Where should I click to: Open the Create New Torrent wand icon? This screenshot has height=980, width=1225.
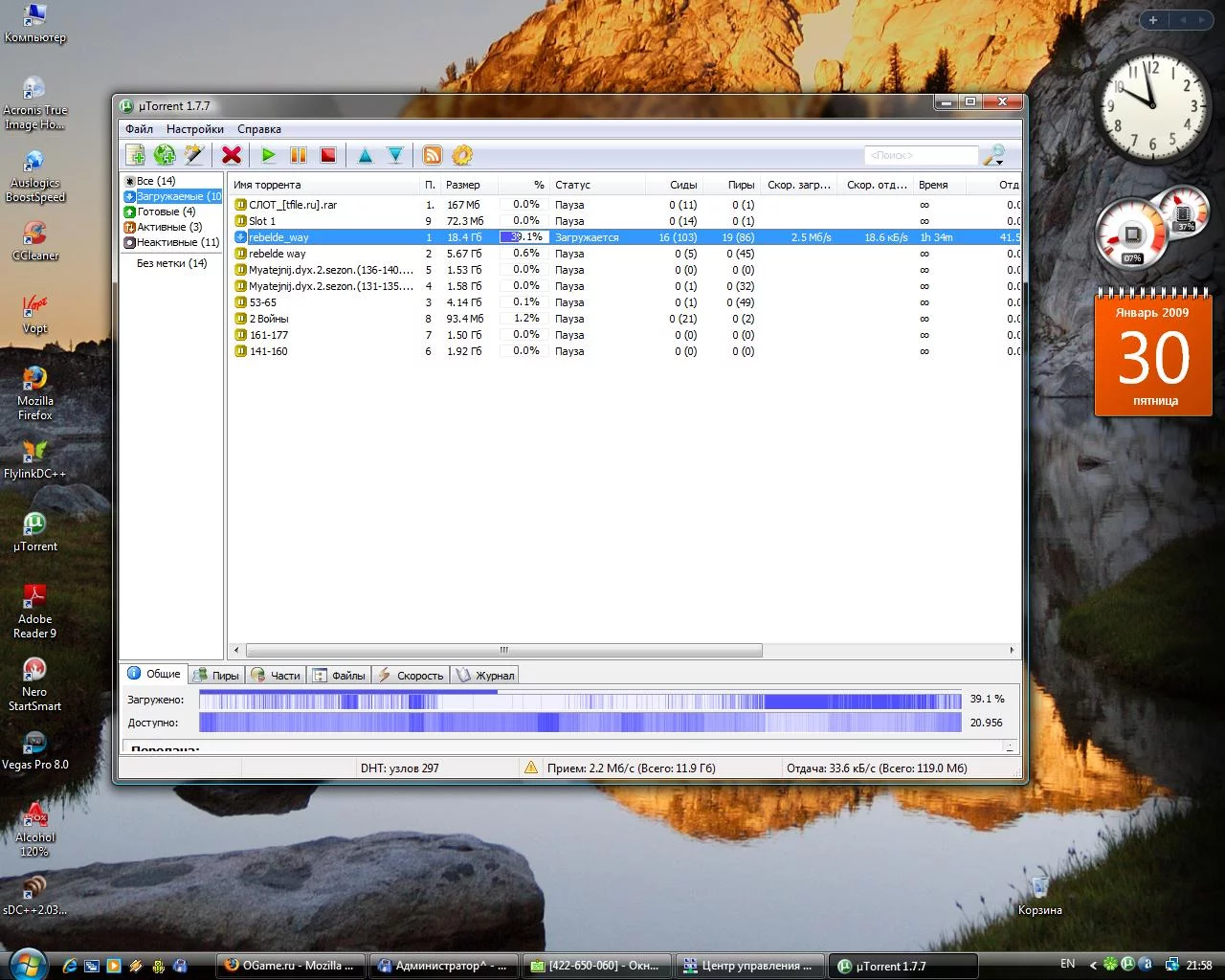[194, 155]
